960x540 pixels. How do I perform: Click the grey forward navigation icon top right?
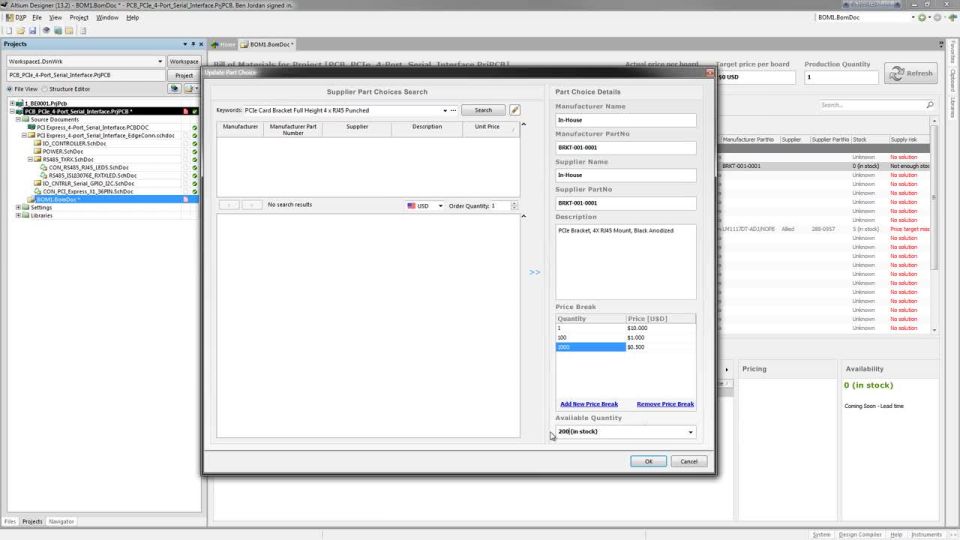937,18
